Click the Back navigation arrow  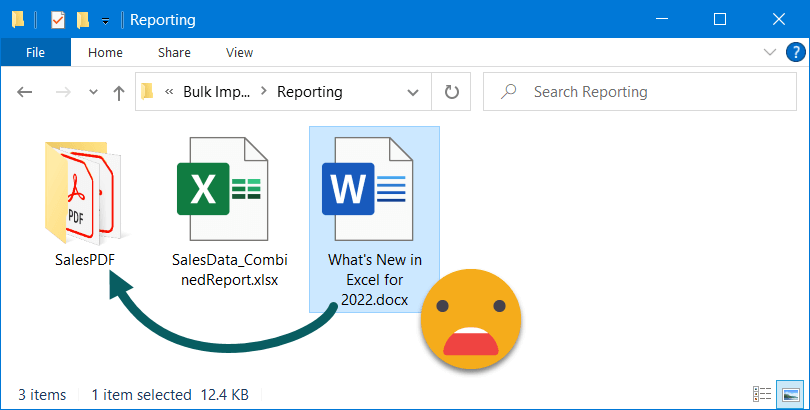[x=26, y=92]
